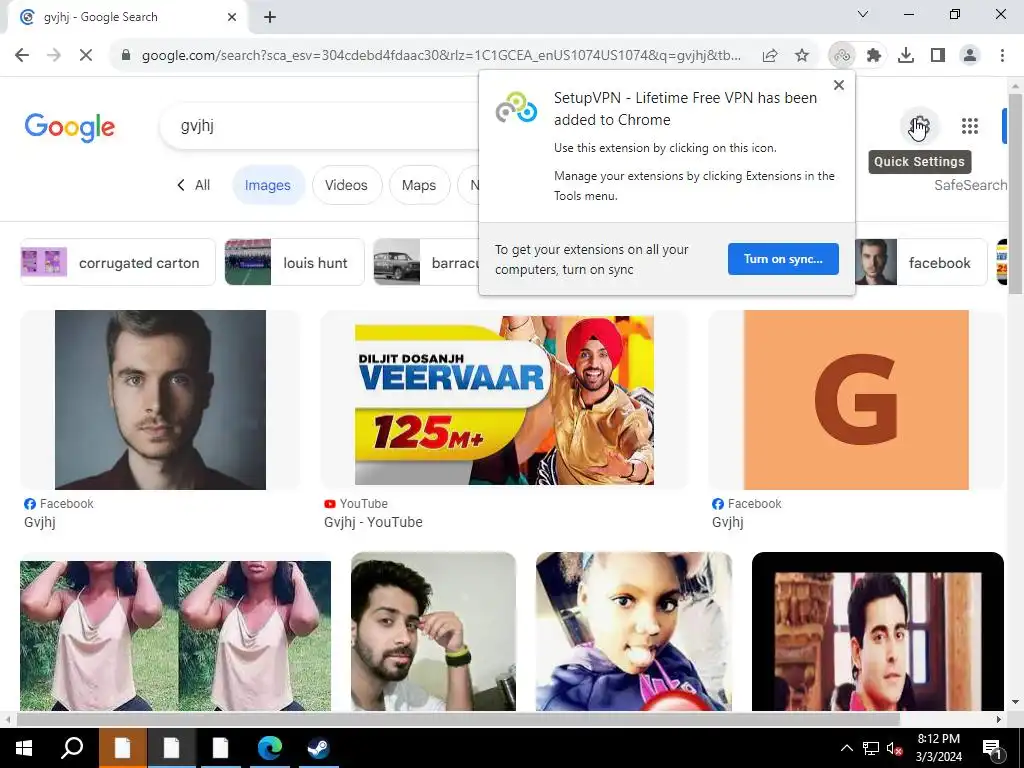Open the Extensions puzzle piece menu
The image size is (1024, 768).
874,56
